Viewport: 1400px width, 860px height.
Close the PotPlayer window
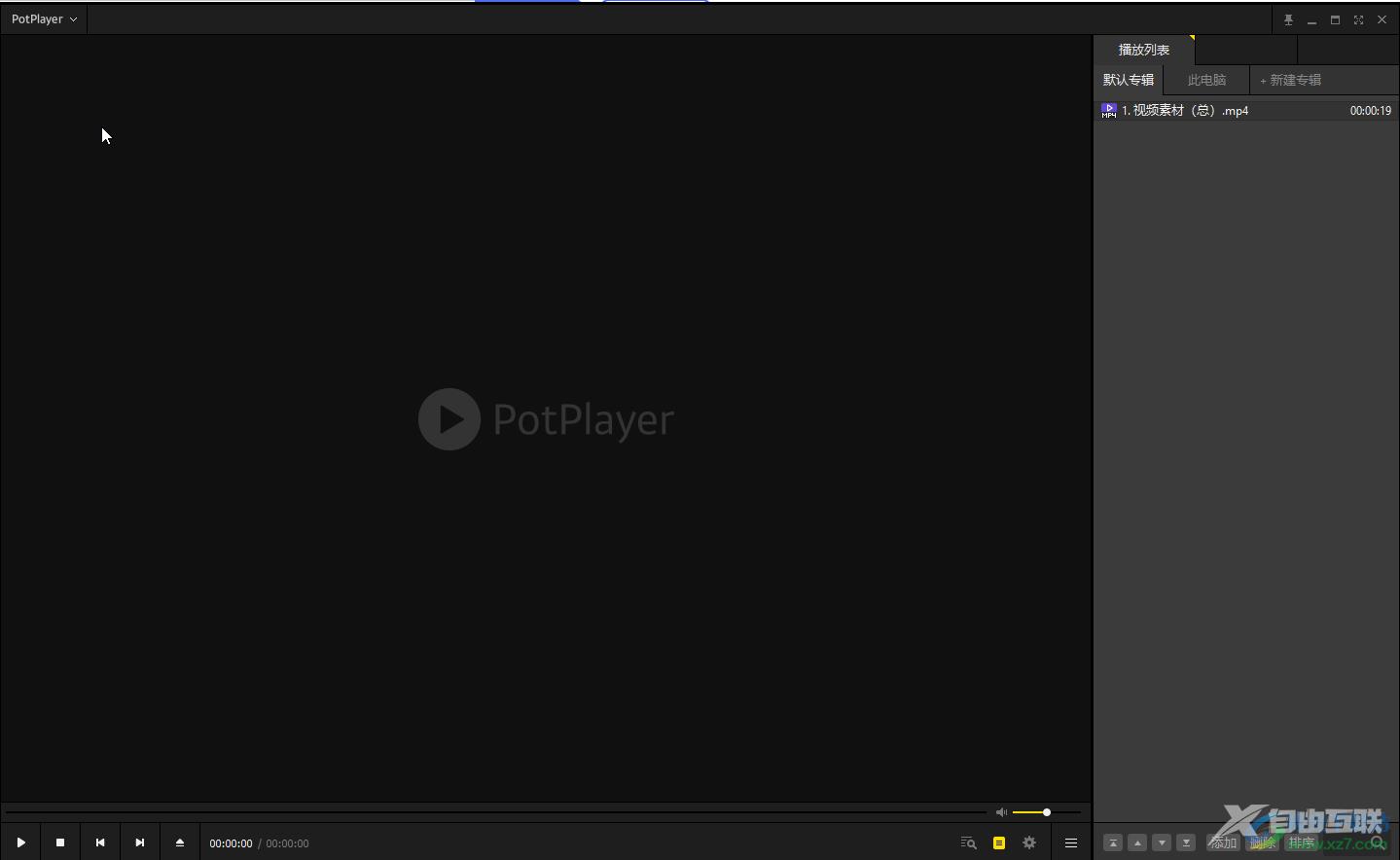click(1382, 19)
